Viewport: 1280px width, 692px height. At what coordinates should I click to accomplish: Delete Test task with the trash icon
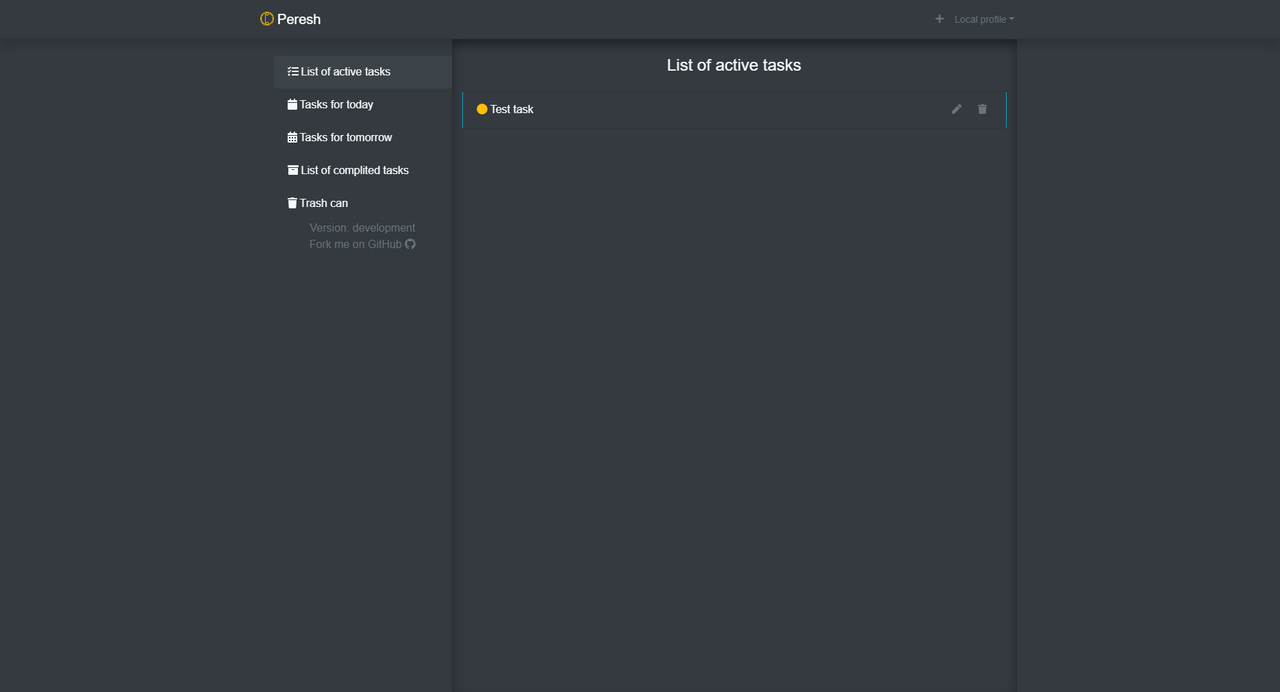point(982,109)
